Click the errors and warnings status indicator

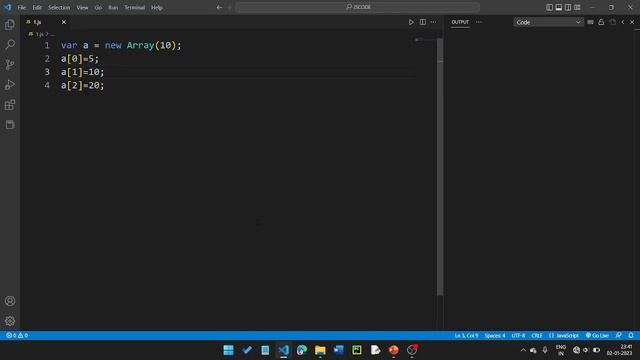coord(17,335)
